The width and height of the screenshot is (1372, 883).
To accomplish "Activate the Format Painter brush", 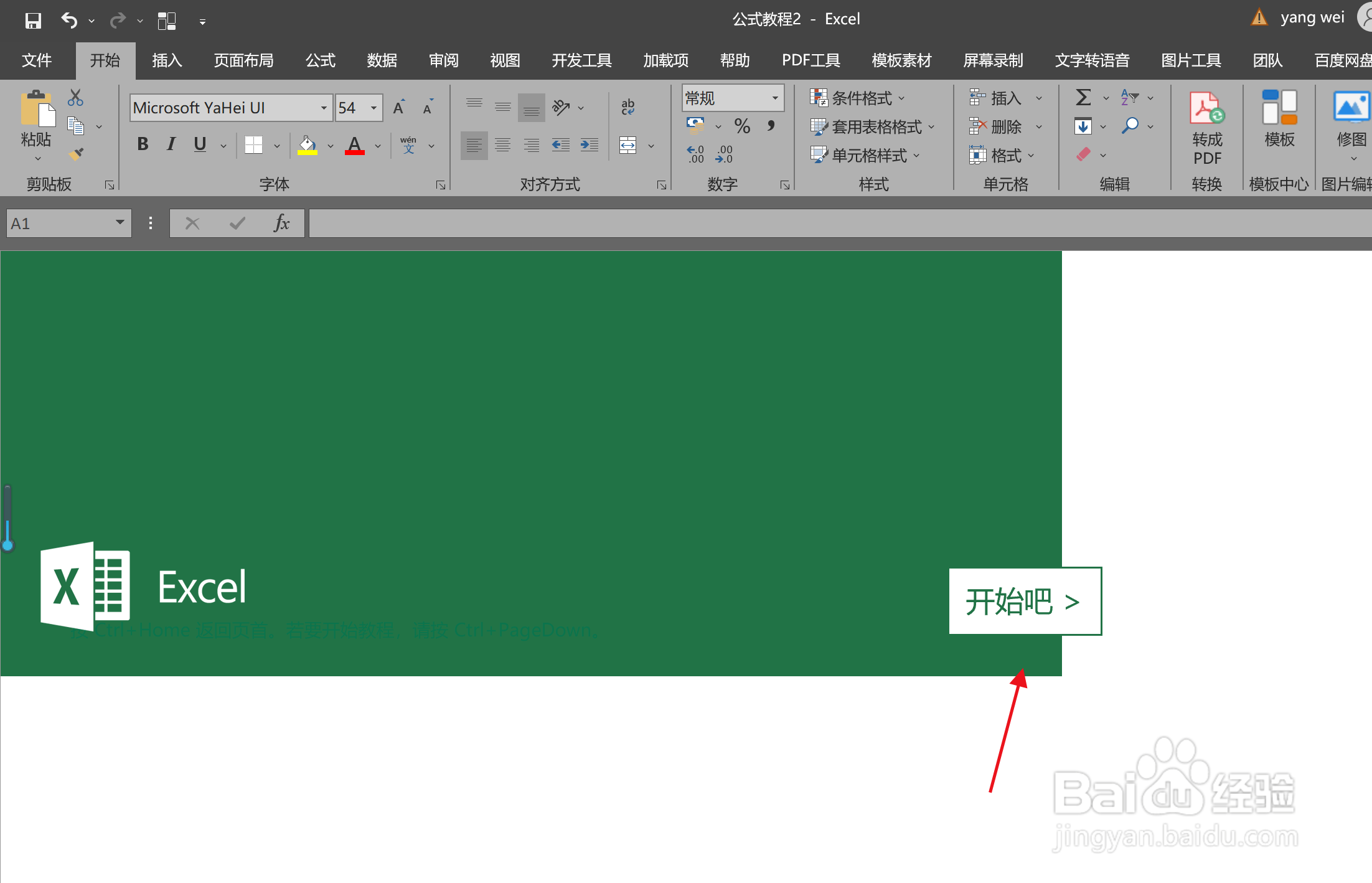I will click(x=75, y=153).
